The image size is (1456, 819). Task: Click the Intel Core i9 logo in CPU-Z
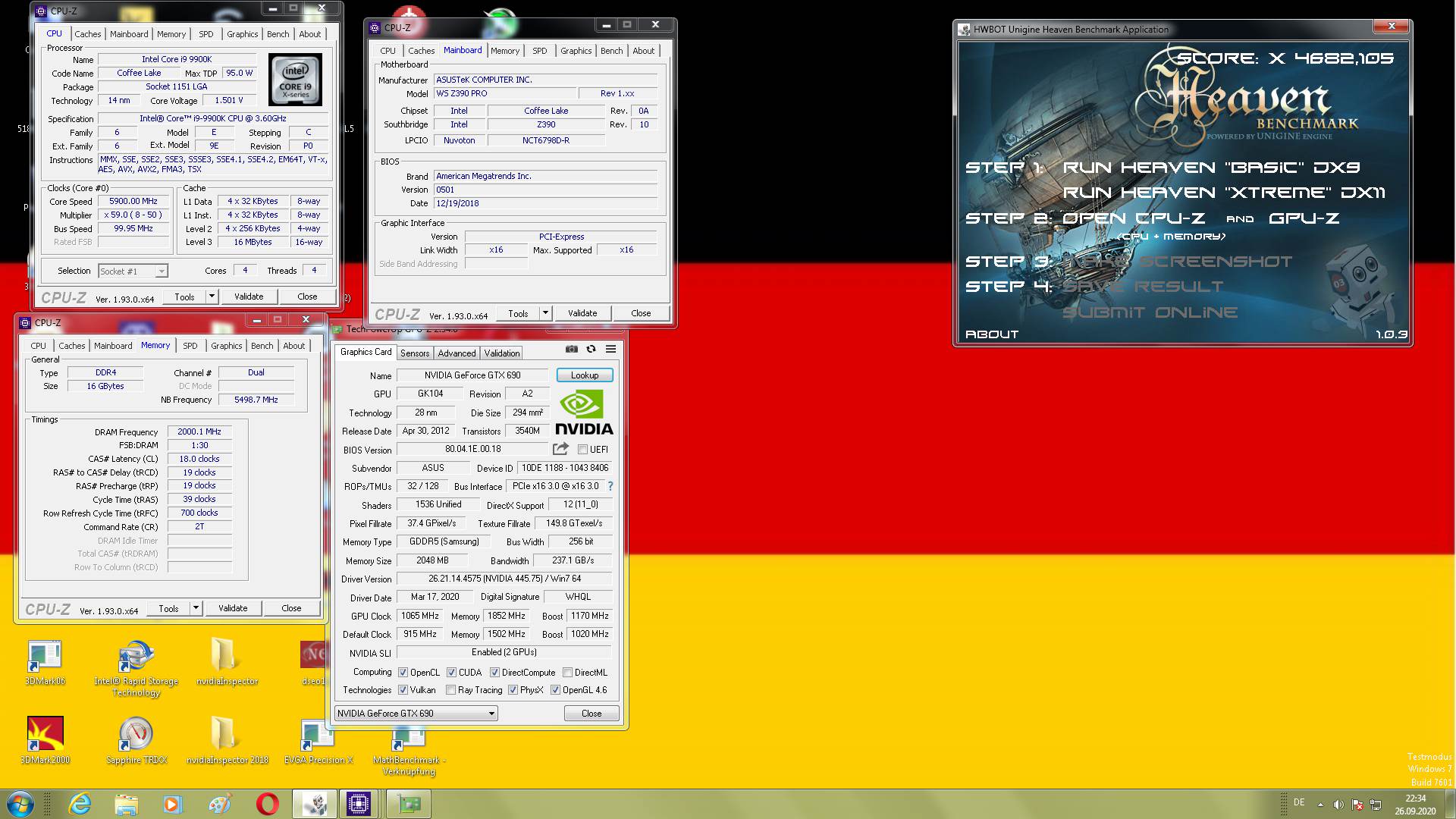click(x=295, y=79)
